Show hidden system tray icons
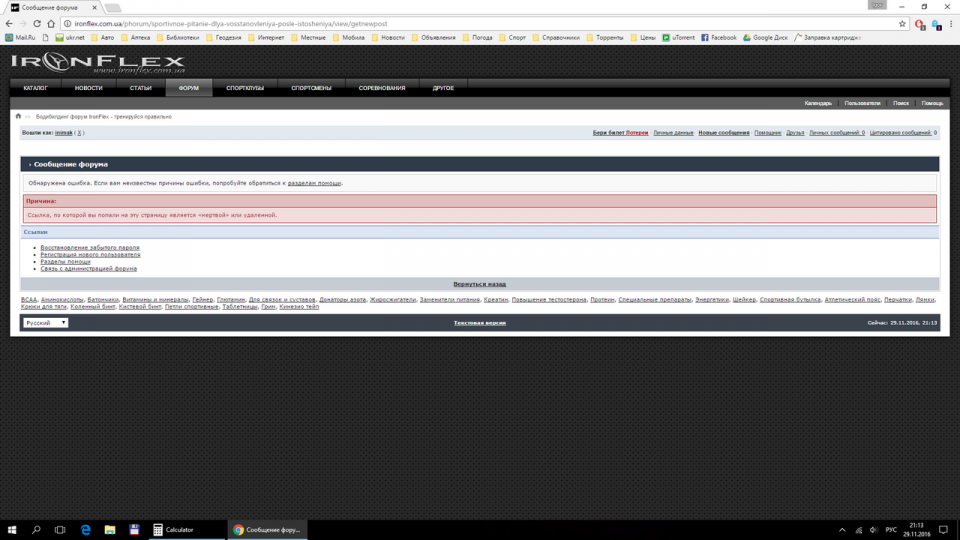 pos(841,529)
